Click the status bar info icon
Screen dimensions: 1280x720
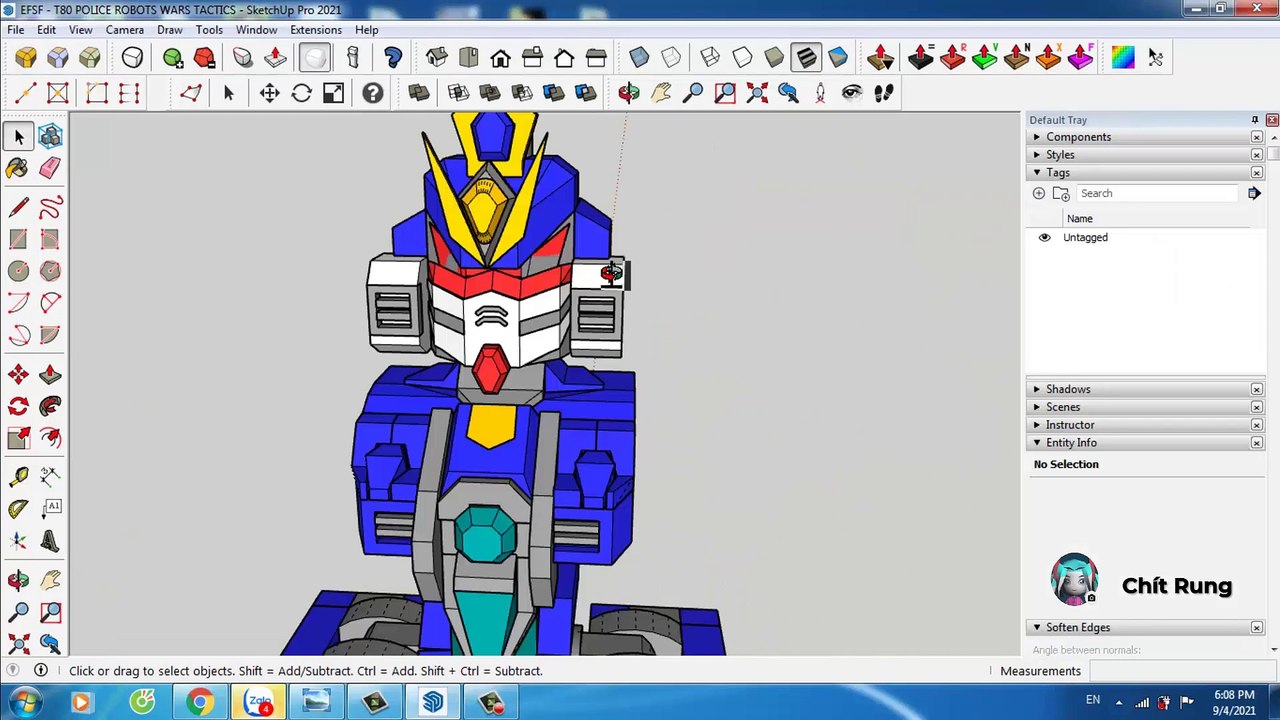click(x=41, y=671)
